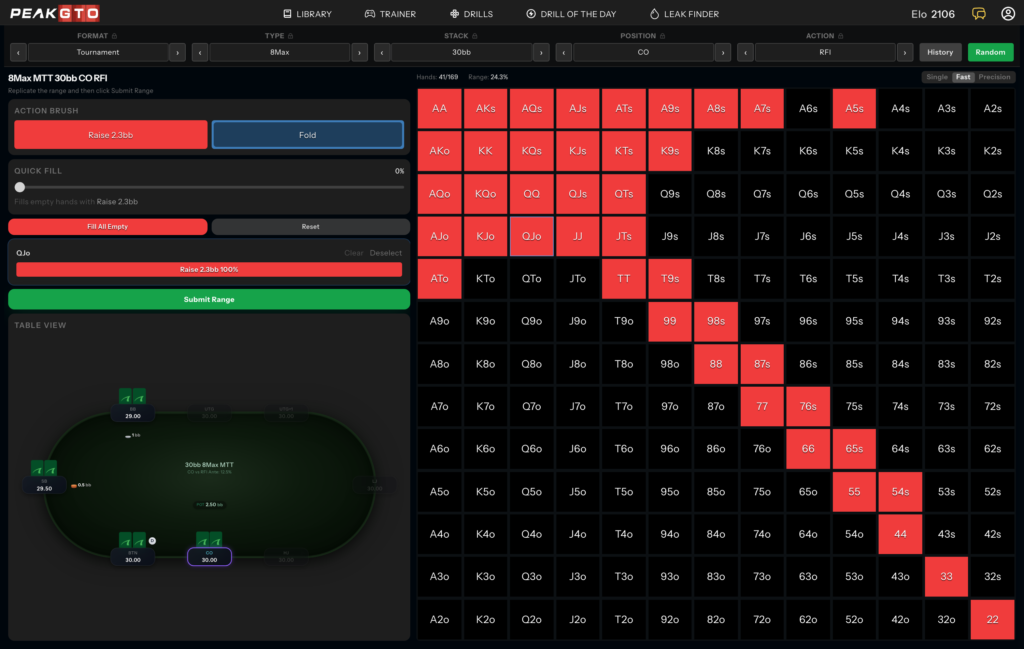Open the Leak Finder menu
Viewport: 1024px width, 649px height.
click(684, 14)
